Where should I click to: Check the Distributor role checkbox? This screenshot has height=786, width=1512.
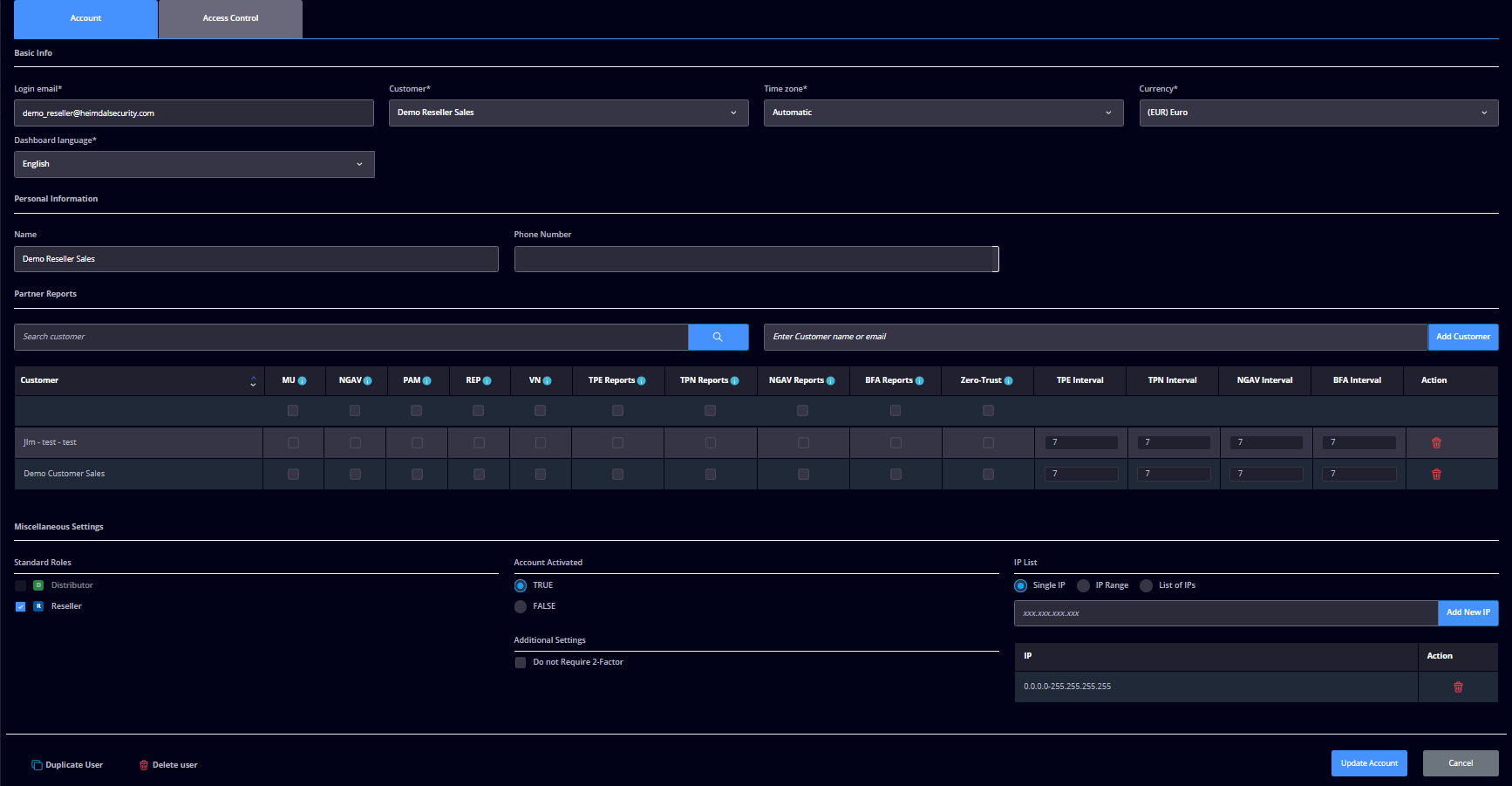pos(21,585)
